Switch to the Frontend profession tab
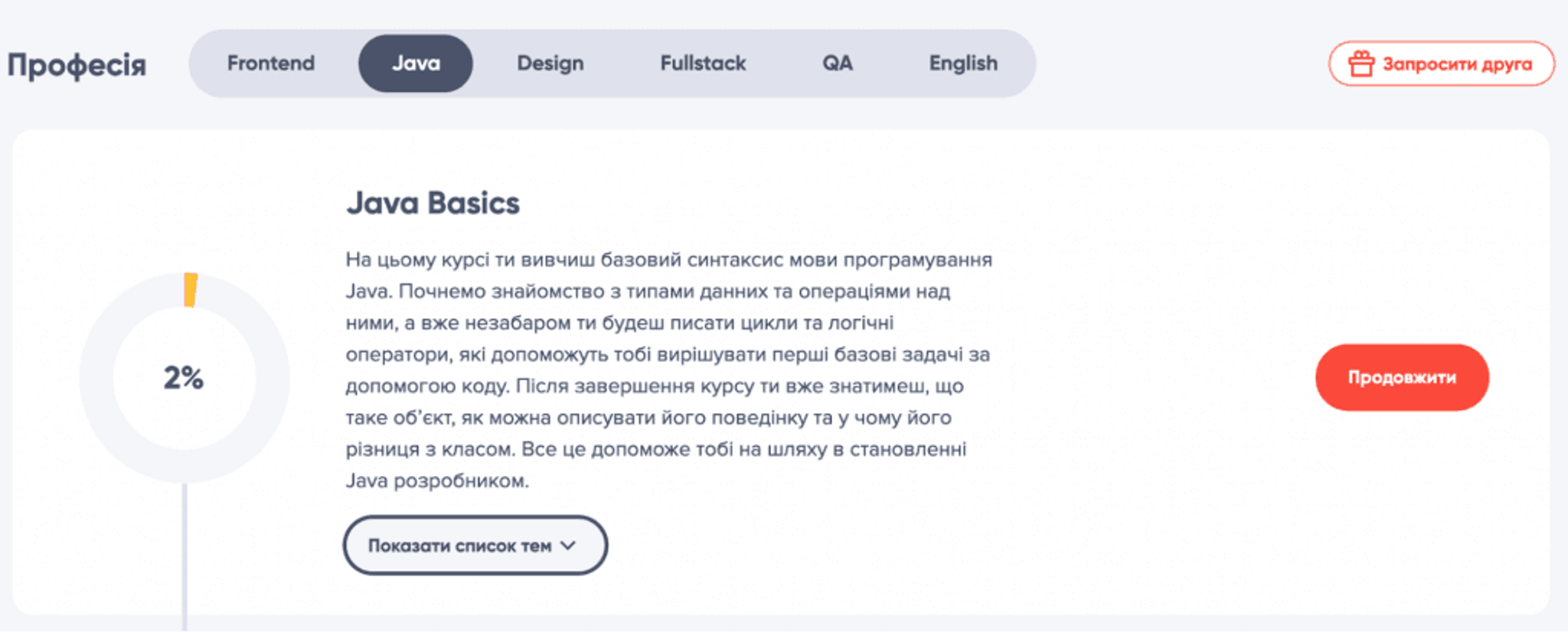The height and width of the screenshot is (632, 1568). click(x=270, y=64)
